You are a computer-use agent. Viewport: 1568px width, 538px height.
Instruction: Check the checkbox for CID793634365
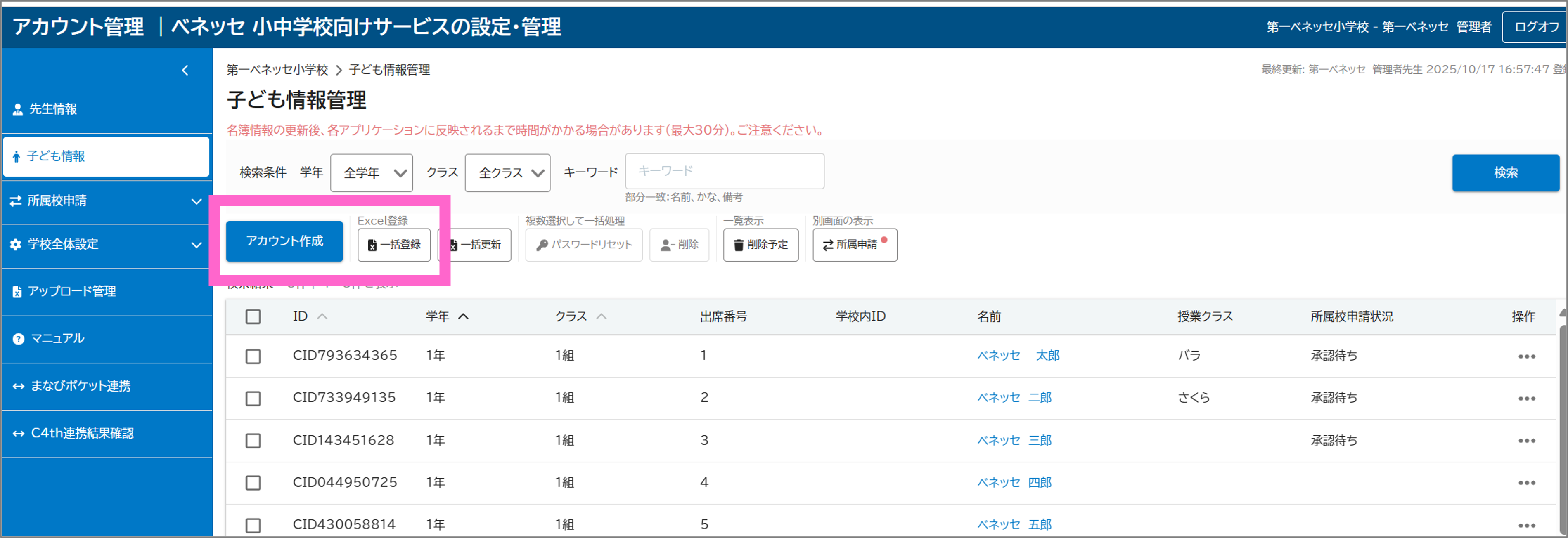click(254, 356)
